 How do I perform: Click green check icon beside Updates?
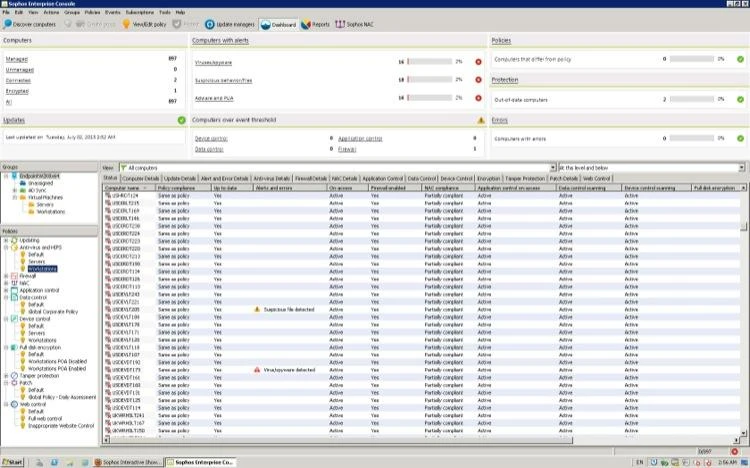(181, 120)
